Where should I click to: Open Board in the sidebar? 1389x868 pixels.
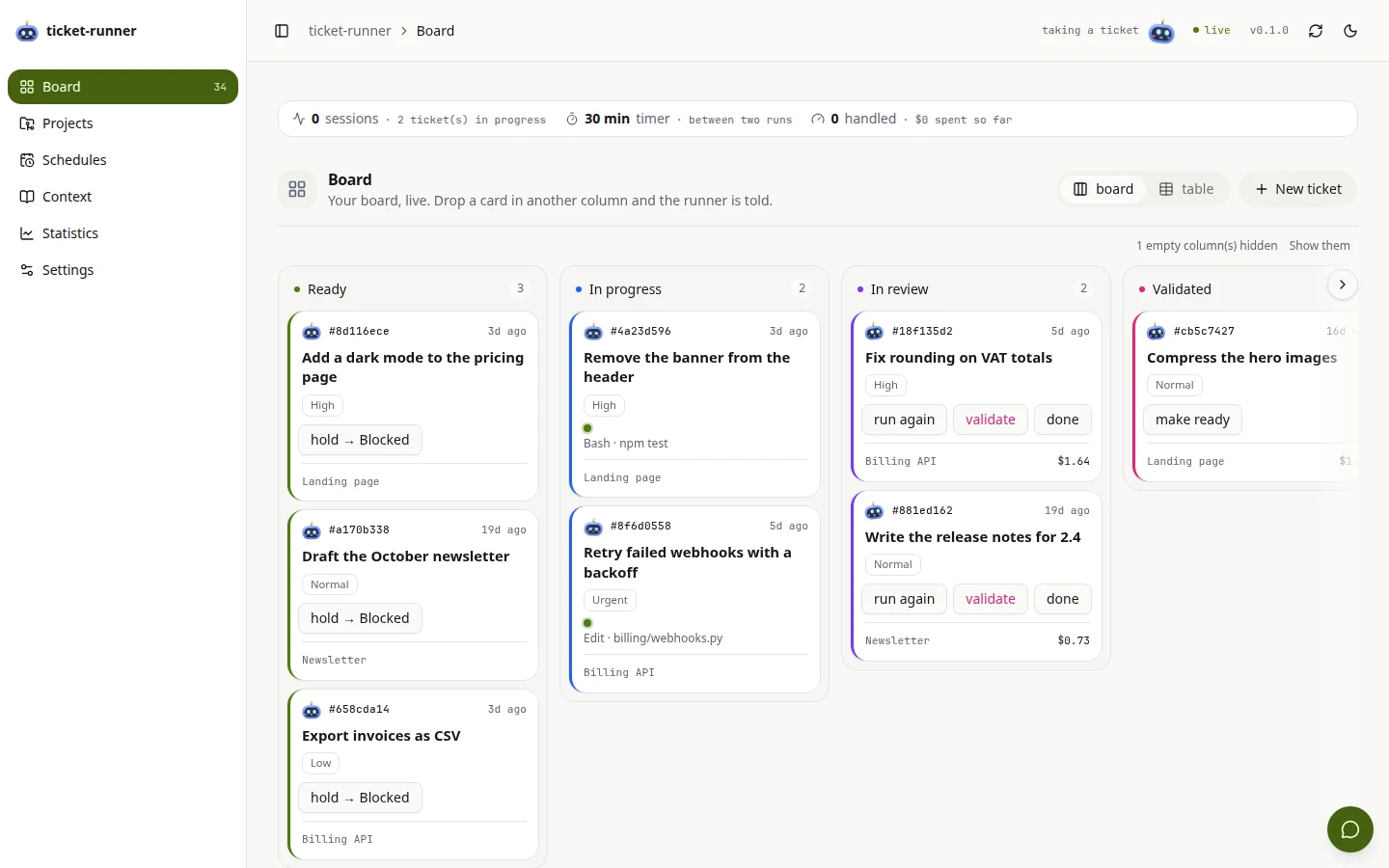tap(123, 87)
